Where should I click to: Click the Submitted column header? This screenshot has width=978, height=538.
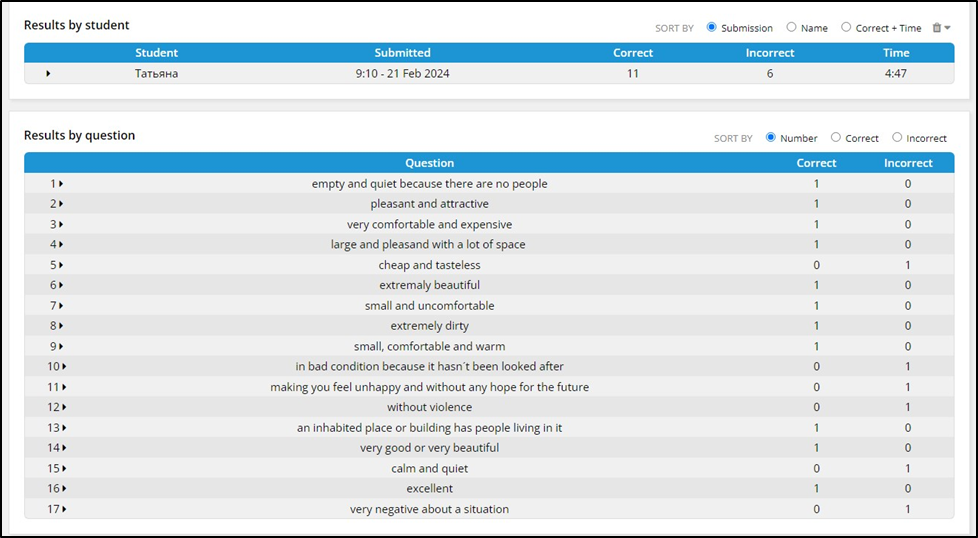402,53
